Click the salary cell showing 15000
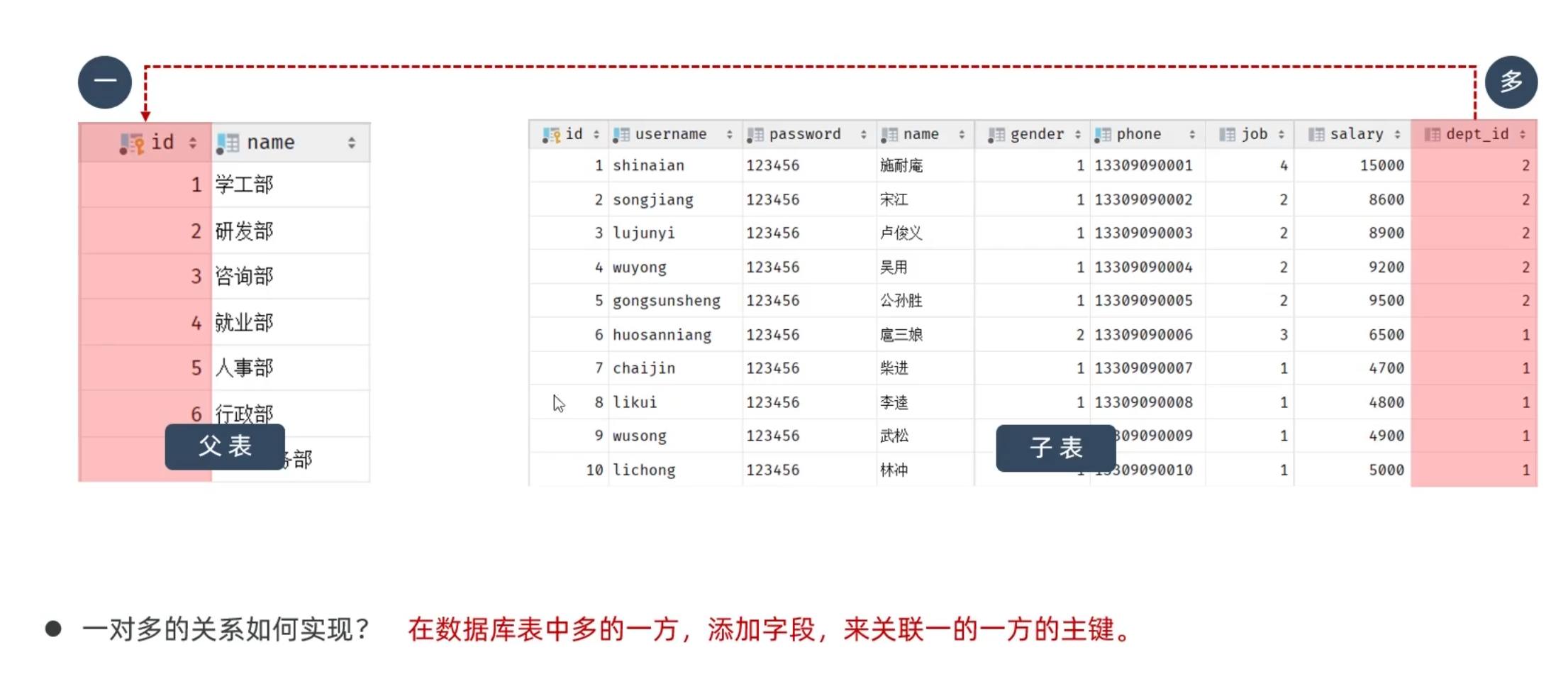 coord(1381,166)
